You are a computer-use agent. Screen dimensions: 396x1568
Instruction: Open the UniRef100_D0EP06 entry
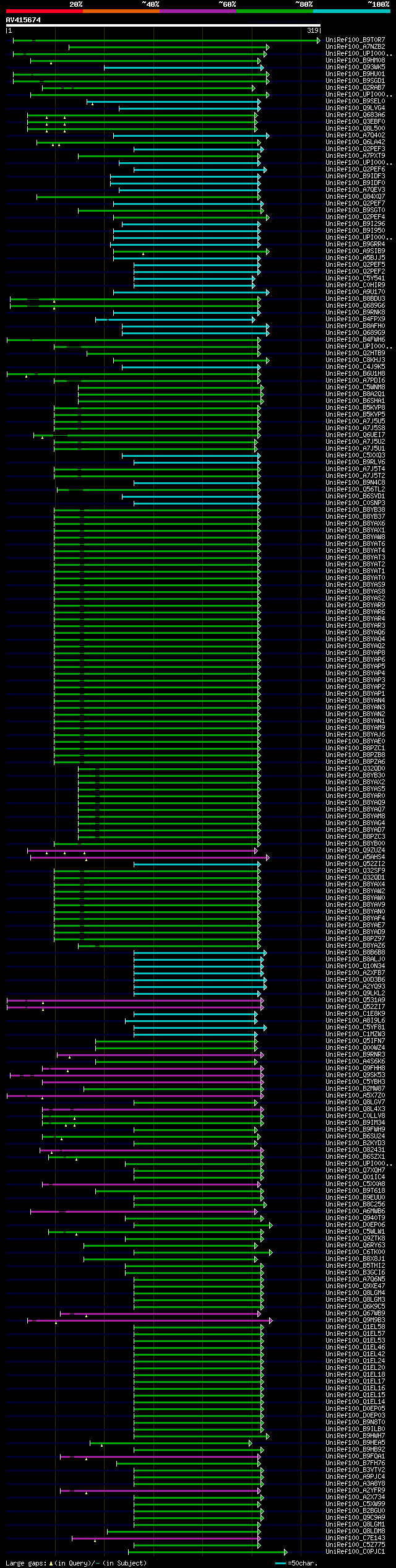pos(355,1225)
